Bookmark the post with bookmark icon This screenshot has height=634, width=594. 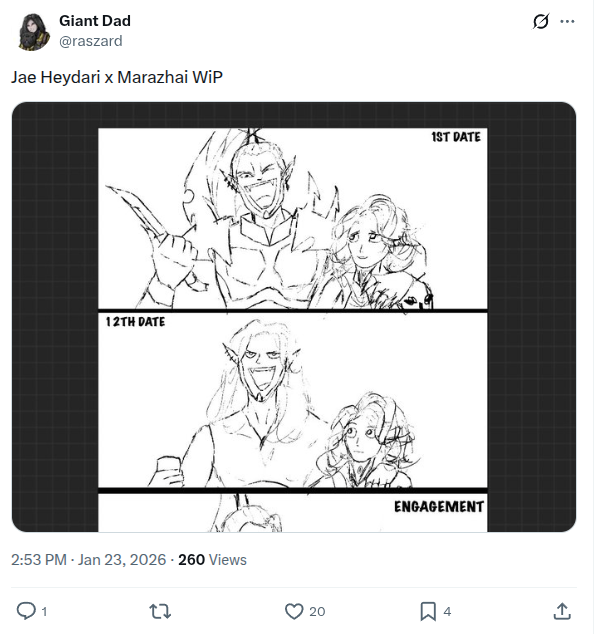coord(428,611)
